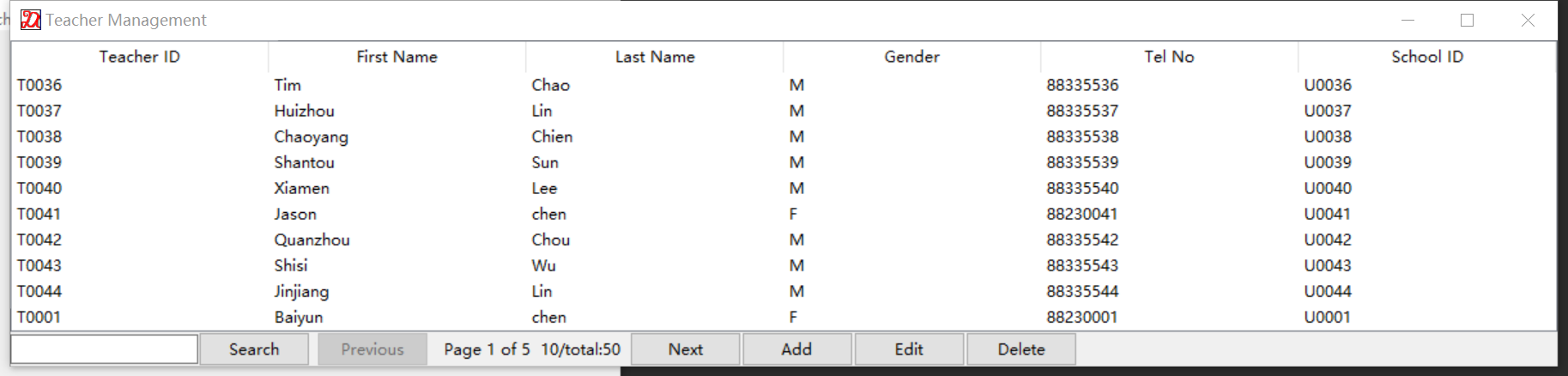
Task: Click the Gender column header
Action: tap(912, 57)
